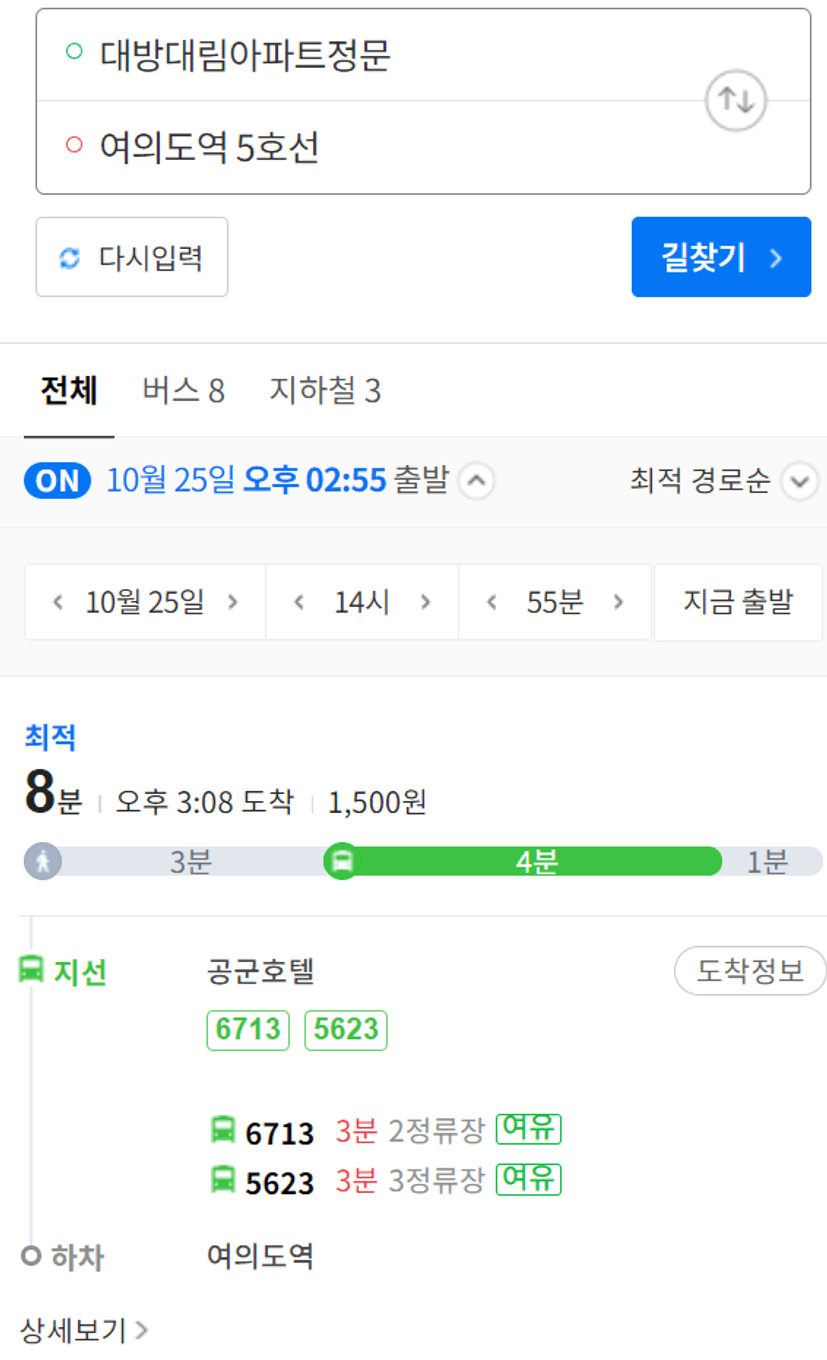Switch to the 지하철 3 tab
The height and width of the screenshot is (1360, 827).
click(325, 391)
